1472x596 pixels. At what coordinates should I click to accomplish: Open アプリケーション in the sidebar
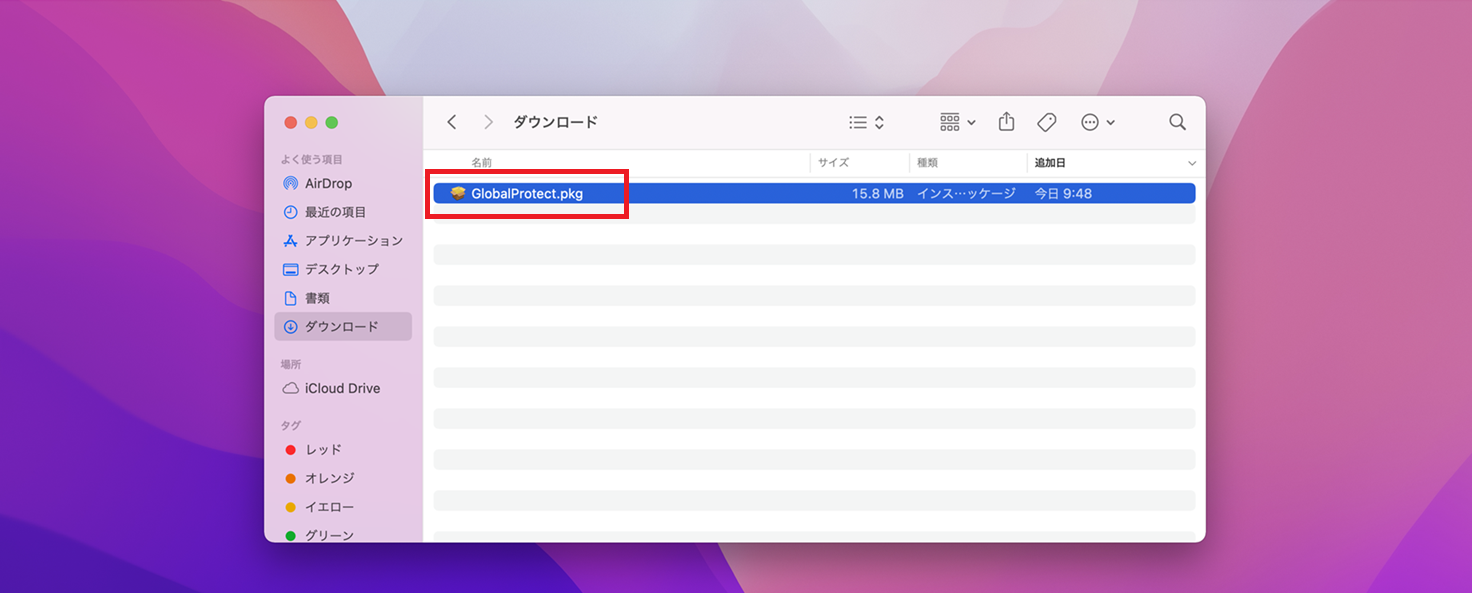(x=343, y=241)
